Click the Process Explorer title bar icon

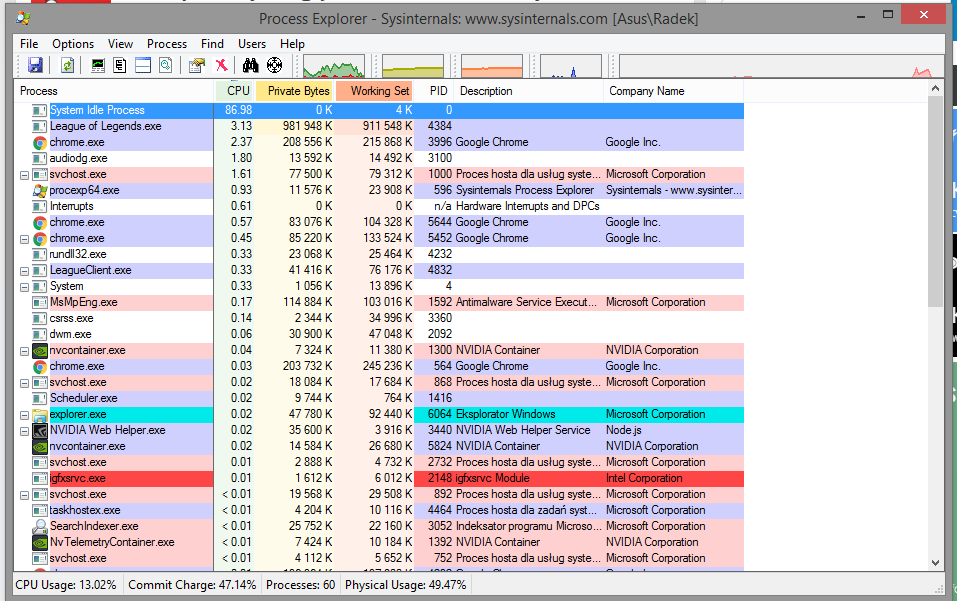pos(23,18)
